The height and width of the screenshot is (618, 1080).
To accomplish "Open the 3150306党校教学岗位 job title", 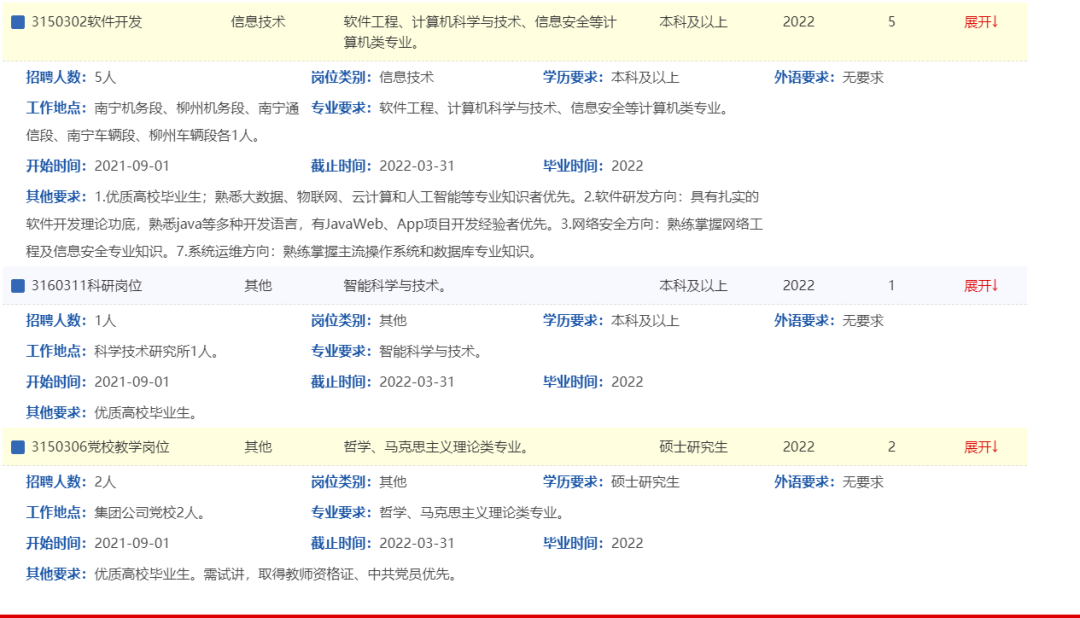I will tap(100, 447).
